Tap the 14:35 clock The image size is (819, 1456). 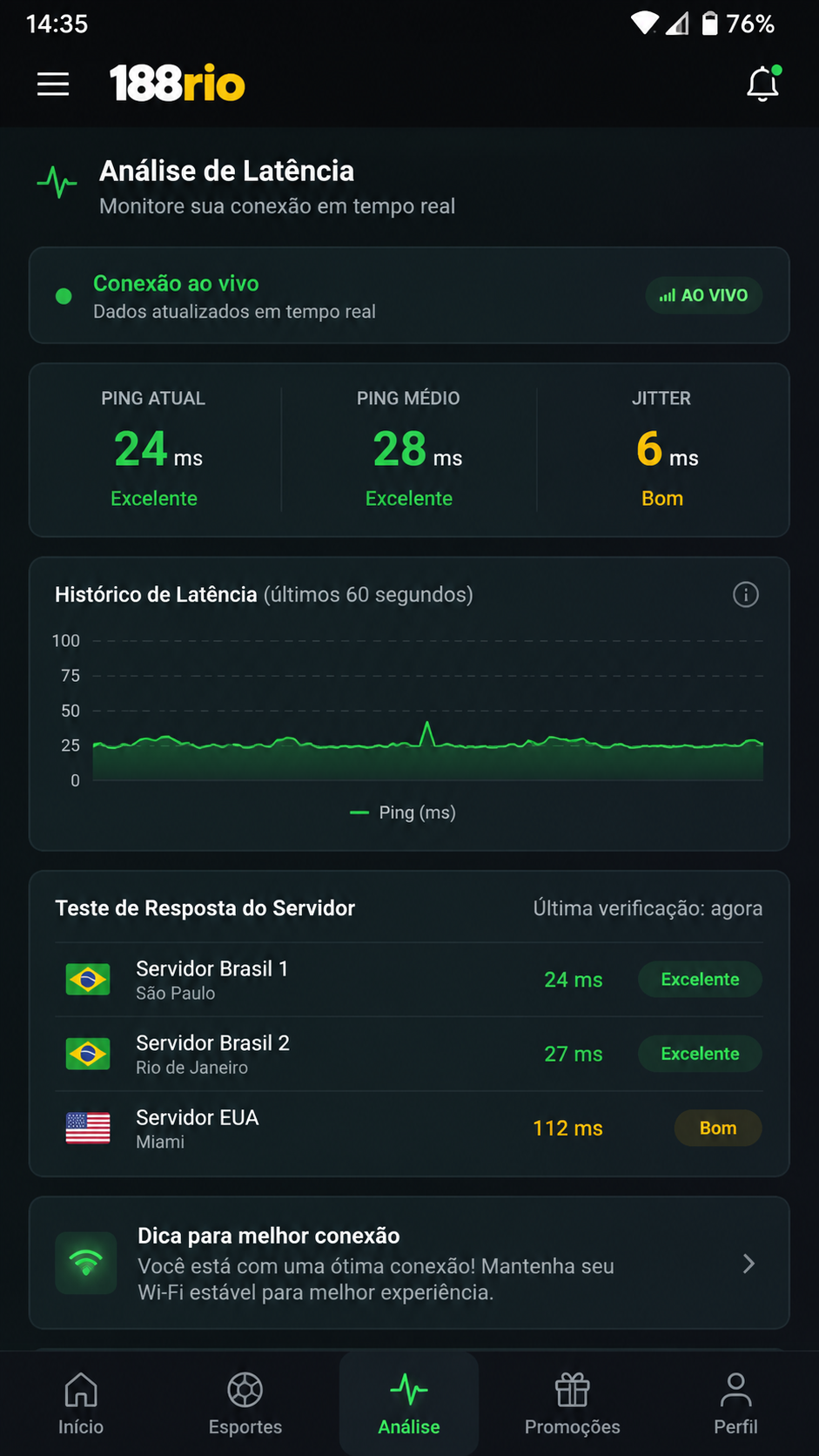click(x=57, y=24)
